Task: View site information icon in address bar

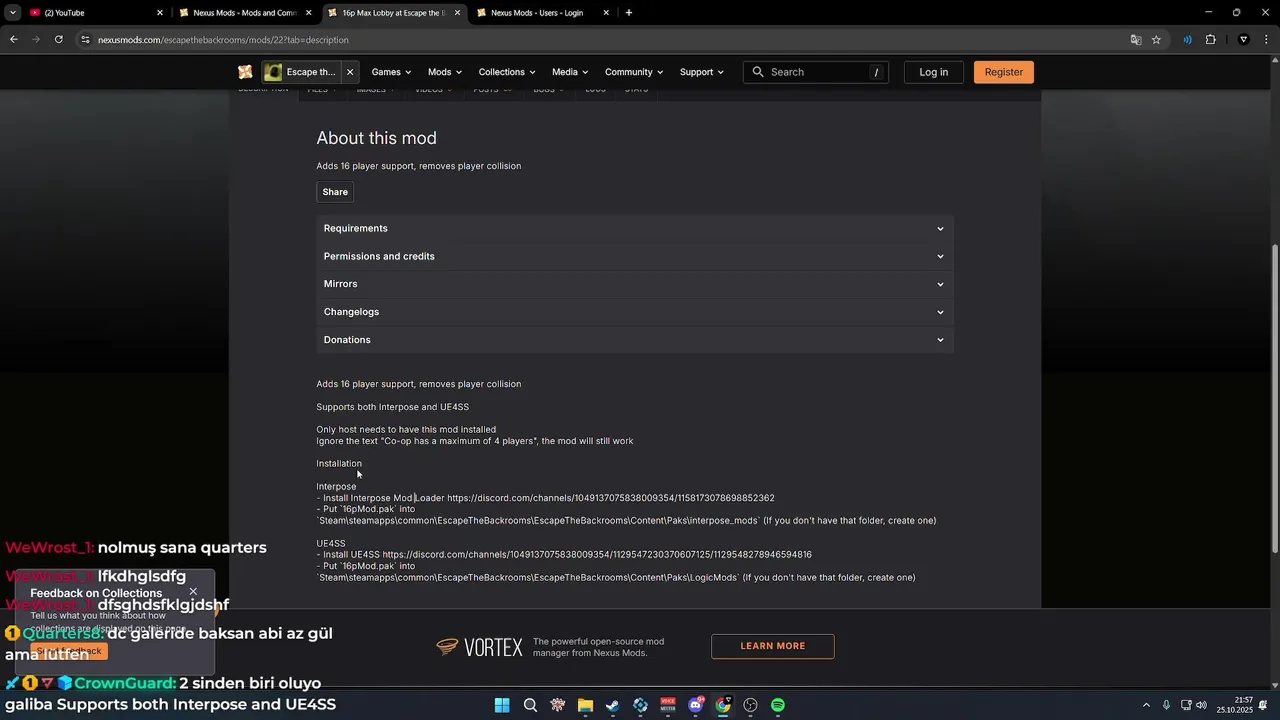Action: [86, 40]
